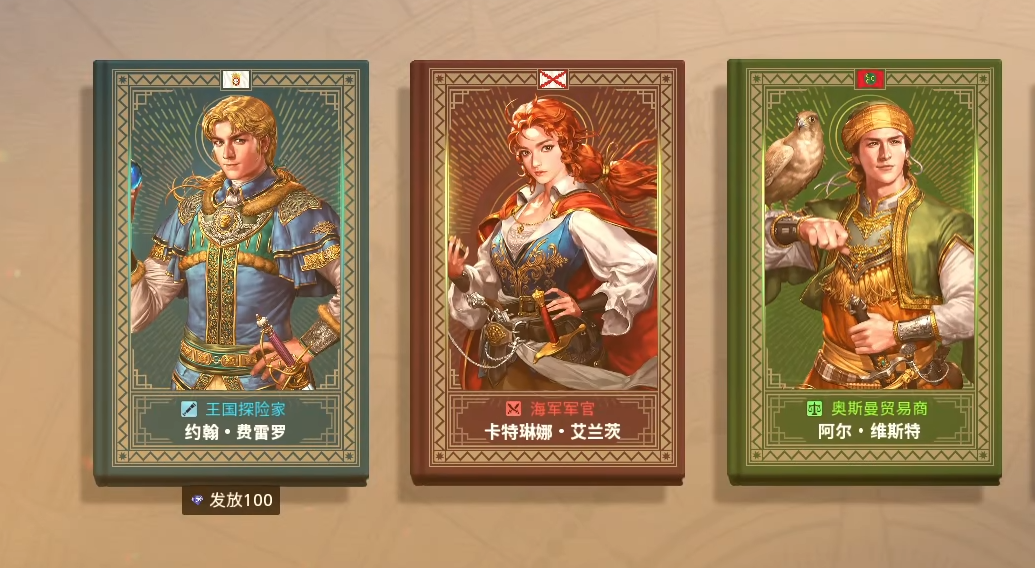Screen dimensions: 1035x568
Task: Click the diamond gem icon beside 发放100
Action: click(x=197, y=501)
